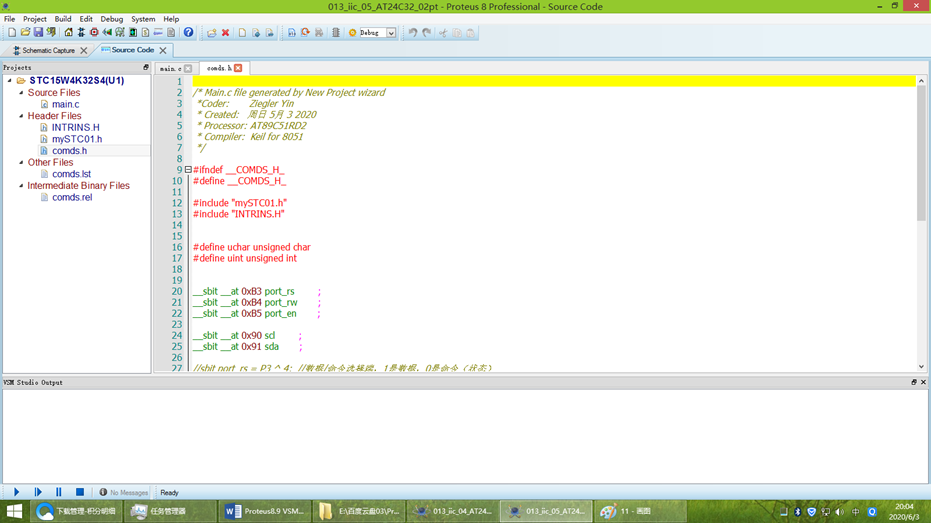Click the Paste icon in toolbar
931x524 pixels.
click(x=470, y=33)
